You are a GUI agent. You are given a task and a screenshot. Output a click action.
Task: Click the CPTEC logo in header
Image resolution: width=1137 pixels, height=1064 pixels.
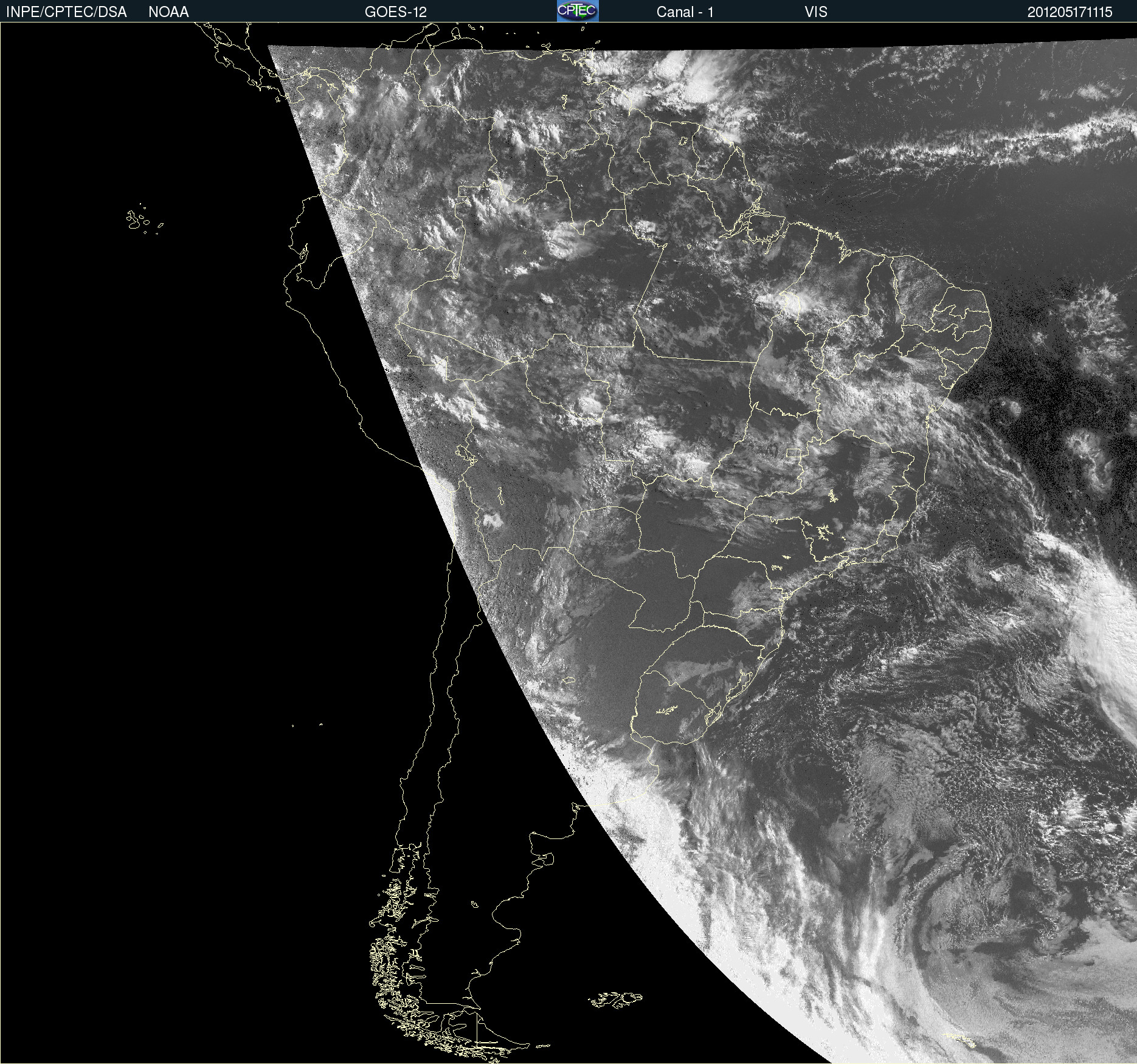click(578, 11)
